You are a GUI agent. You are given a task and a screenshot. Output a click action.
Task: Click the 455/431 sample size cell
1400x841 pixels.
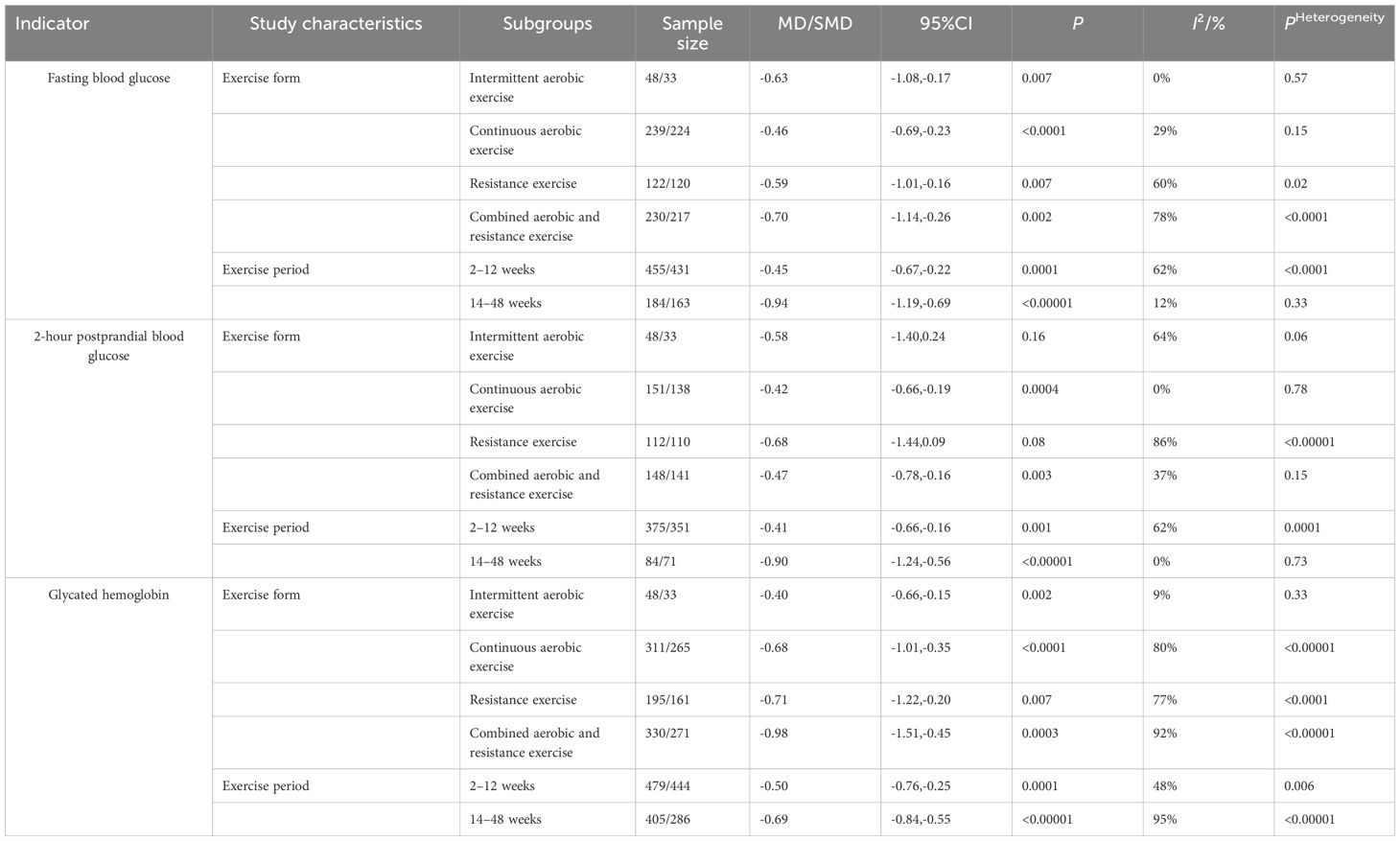(x=668, y=269)
